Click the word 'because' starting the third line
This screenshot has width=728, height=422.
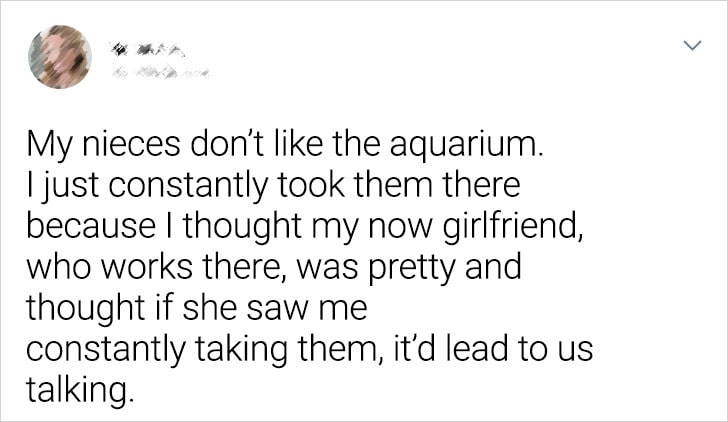tap(91, 227)
